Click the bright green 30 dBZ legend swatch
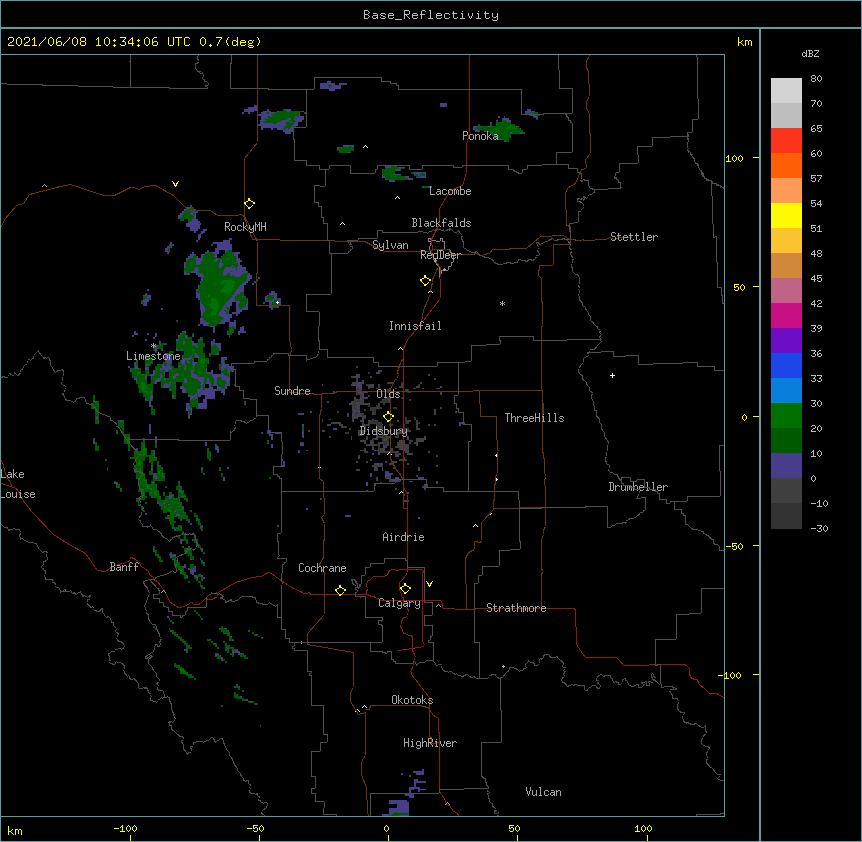 [x=786, y=416]
